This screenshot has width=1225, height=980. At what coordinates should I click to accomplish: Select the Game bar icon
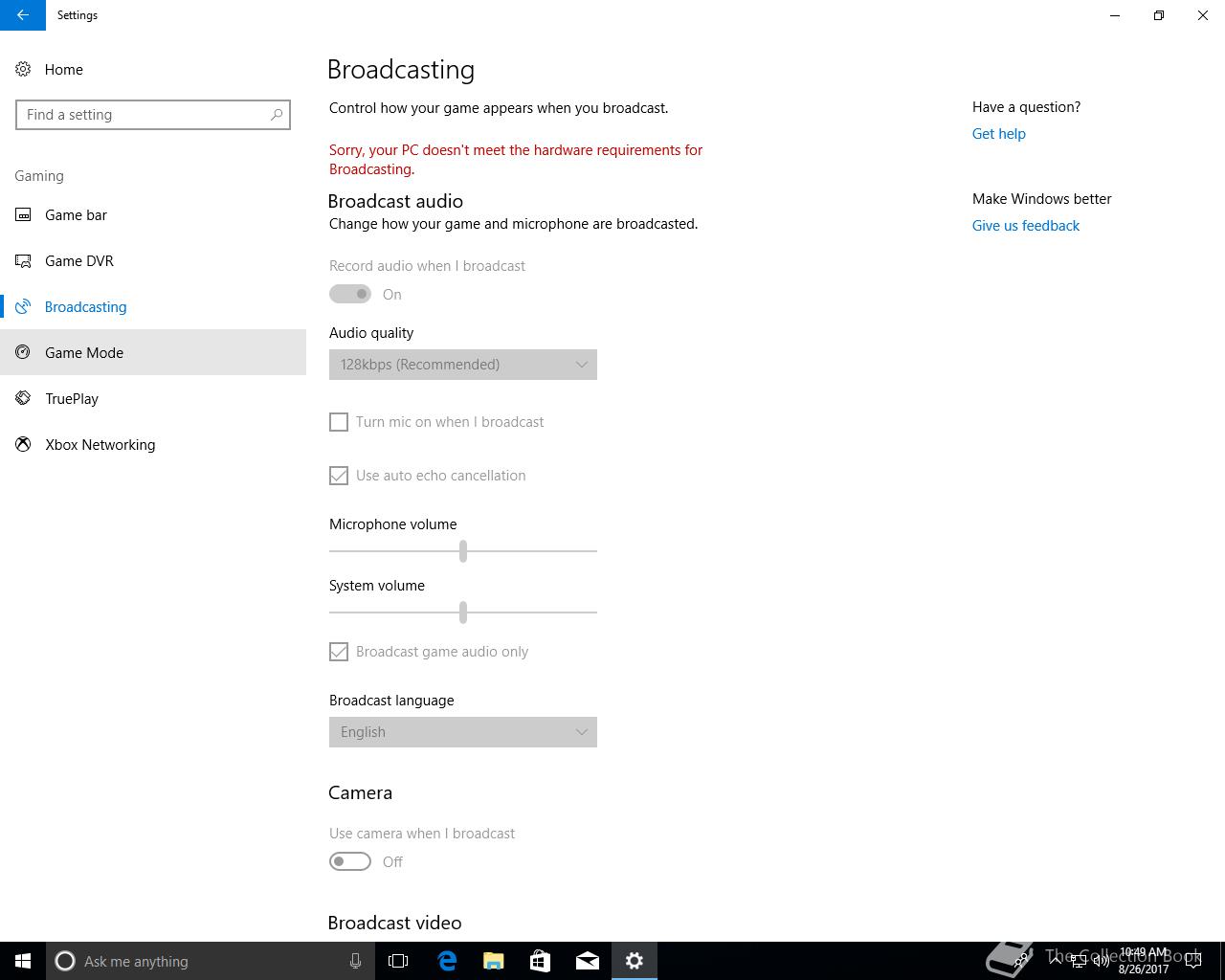click(x=23, y=215)
